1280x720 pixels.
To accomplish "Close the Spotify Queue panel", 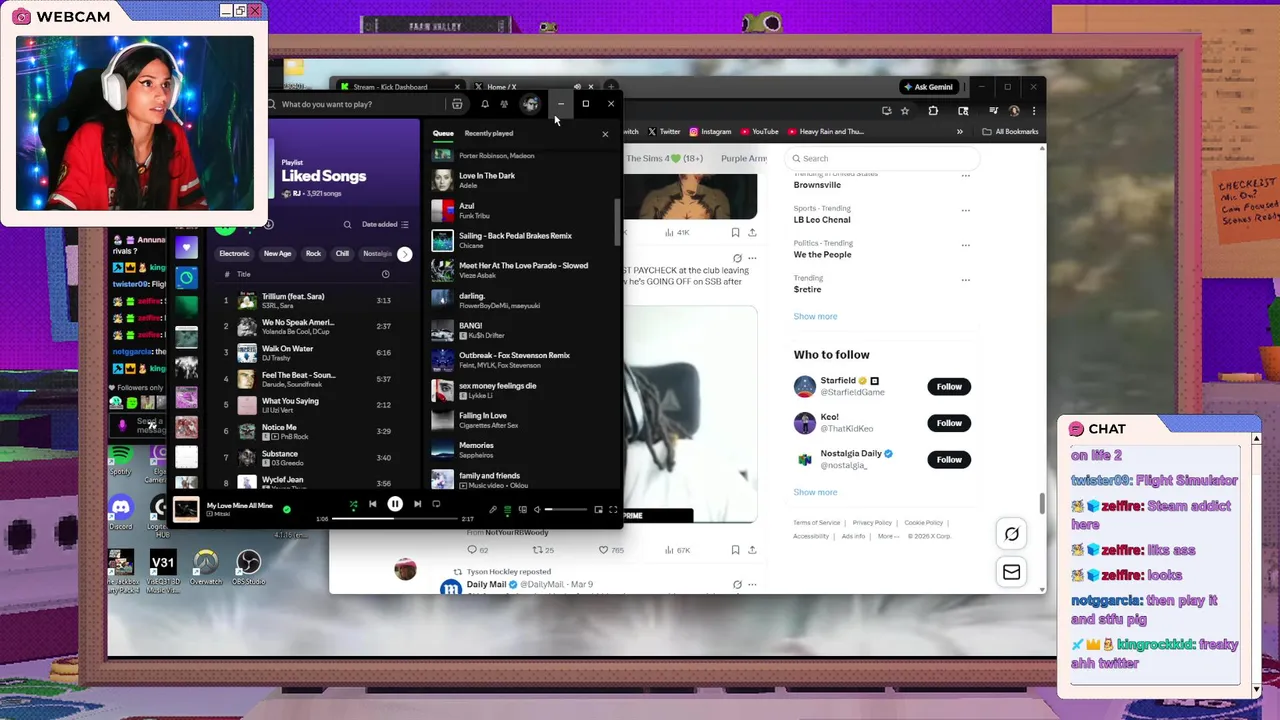I will point(605,134).
